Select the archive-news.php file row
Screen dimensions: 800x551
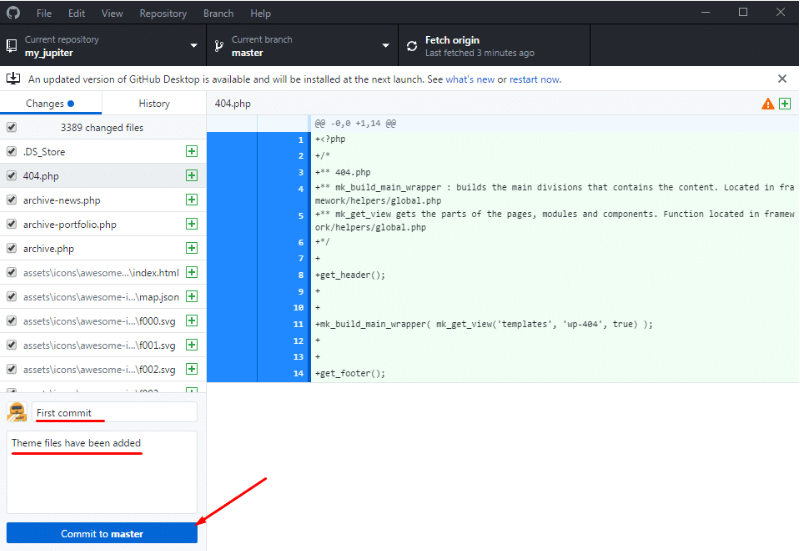click(103, 200)
